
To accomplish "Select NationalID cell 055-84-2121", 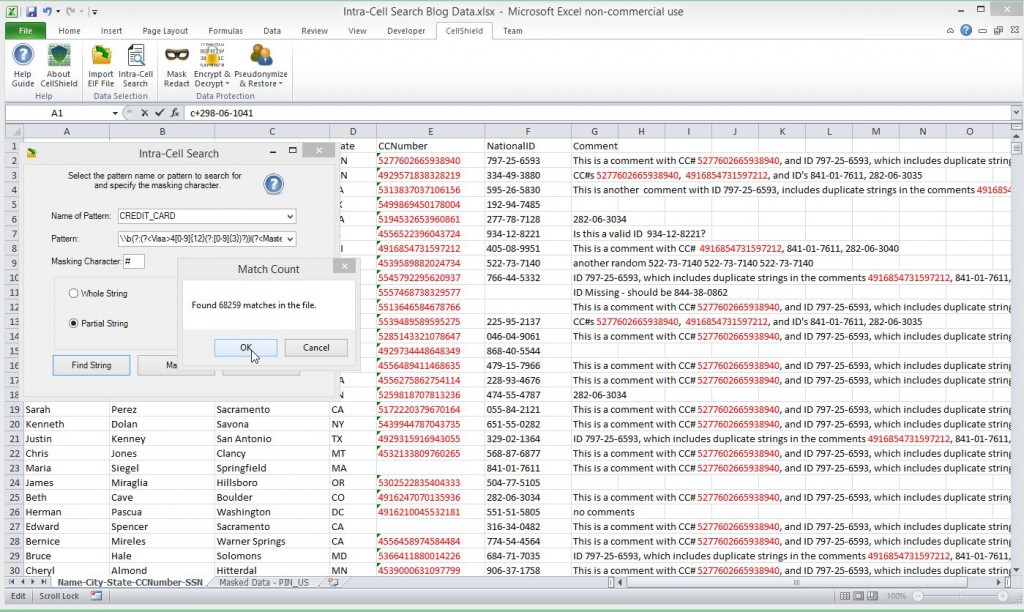I will pos(528,410).
